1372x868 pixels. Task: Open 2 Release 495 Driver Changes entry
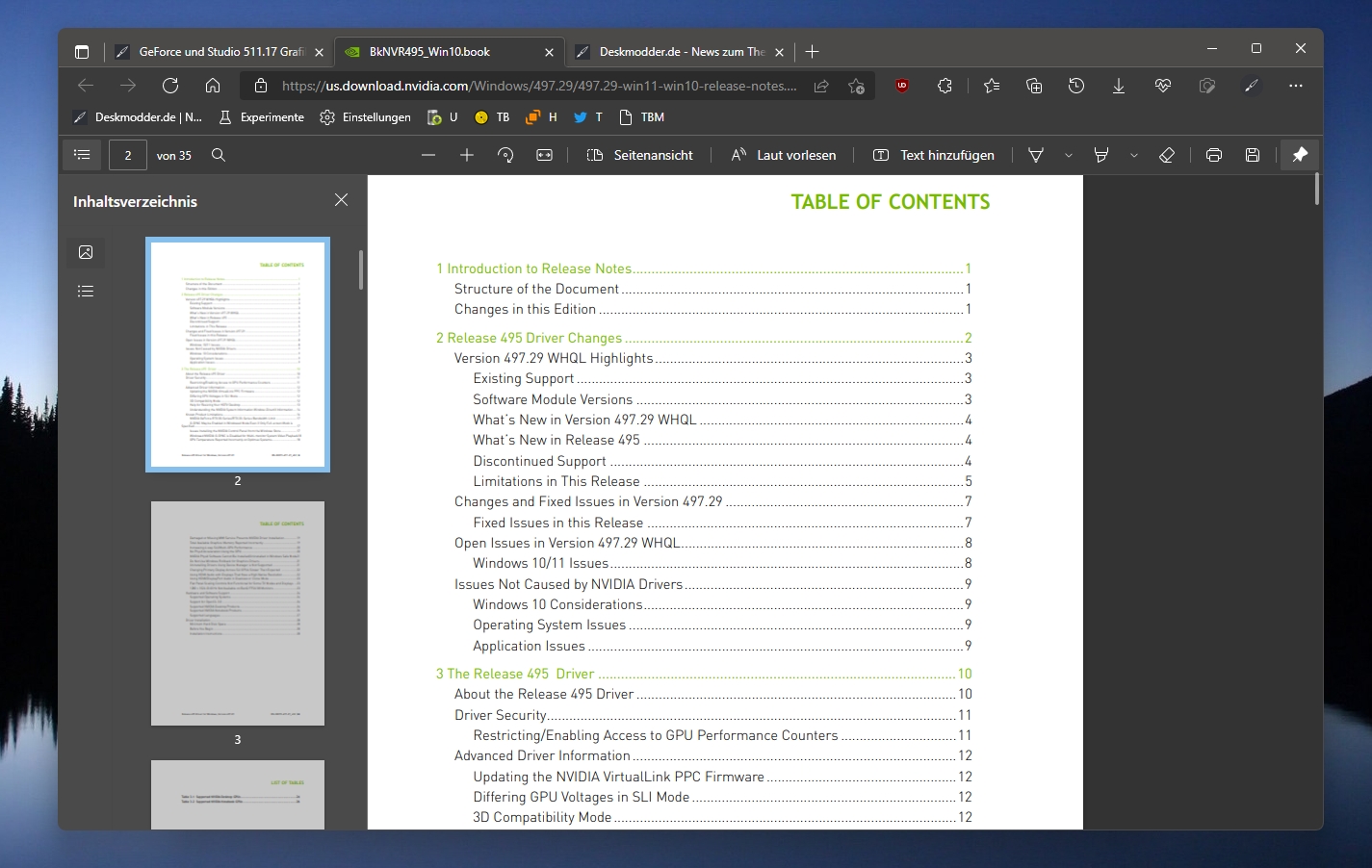[x=704, y=338]
